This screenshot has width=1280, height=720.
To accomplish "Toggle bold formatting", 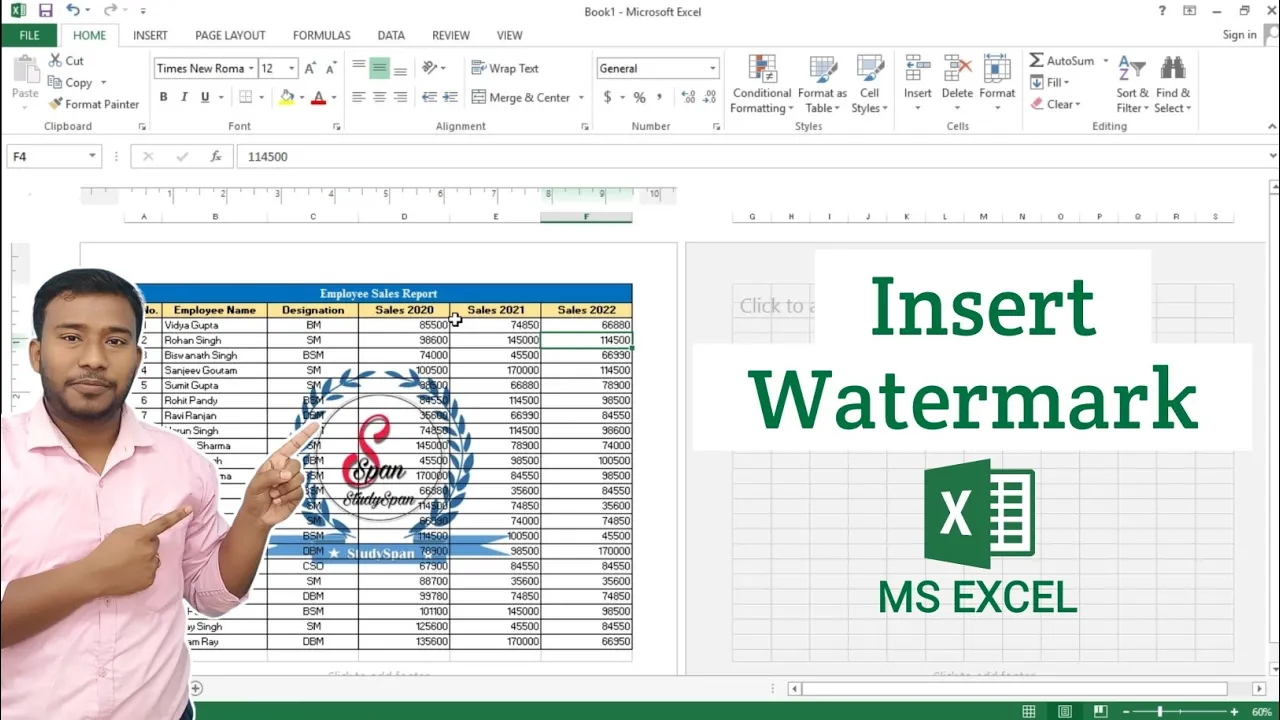I will [x=163, y=97].
